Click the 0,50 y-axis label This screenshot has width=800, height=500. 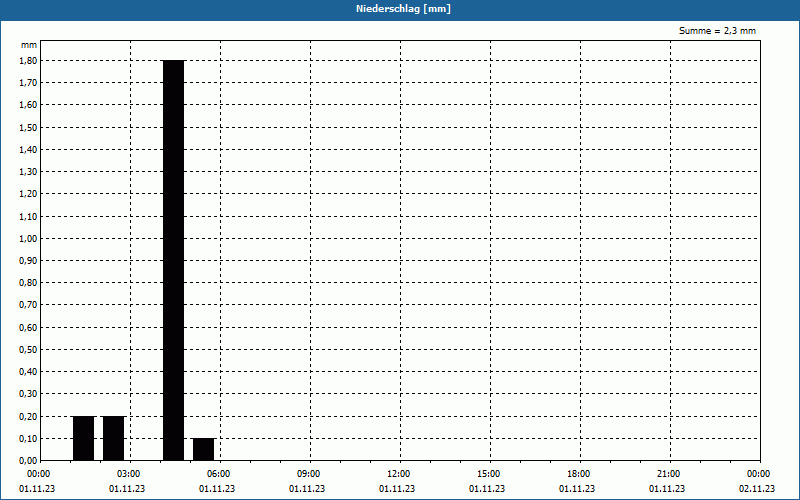(x=28, y=349)
